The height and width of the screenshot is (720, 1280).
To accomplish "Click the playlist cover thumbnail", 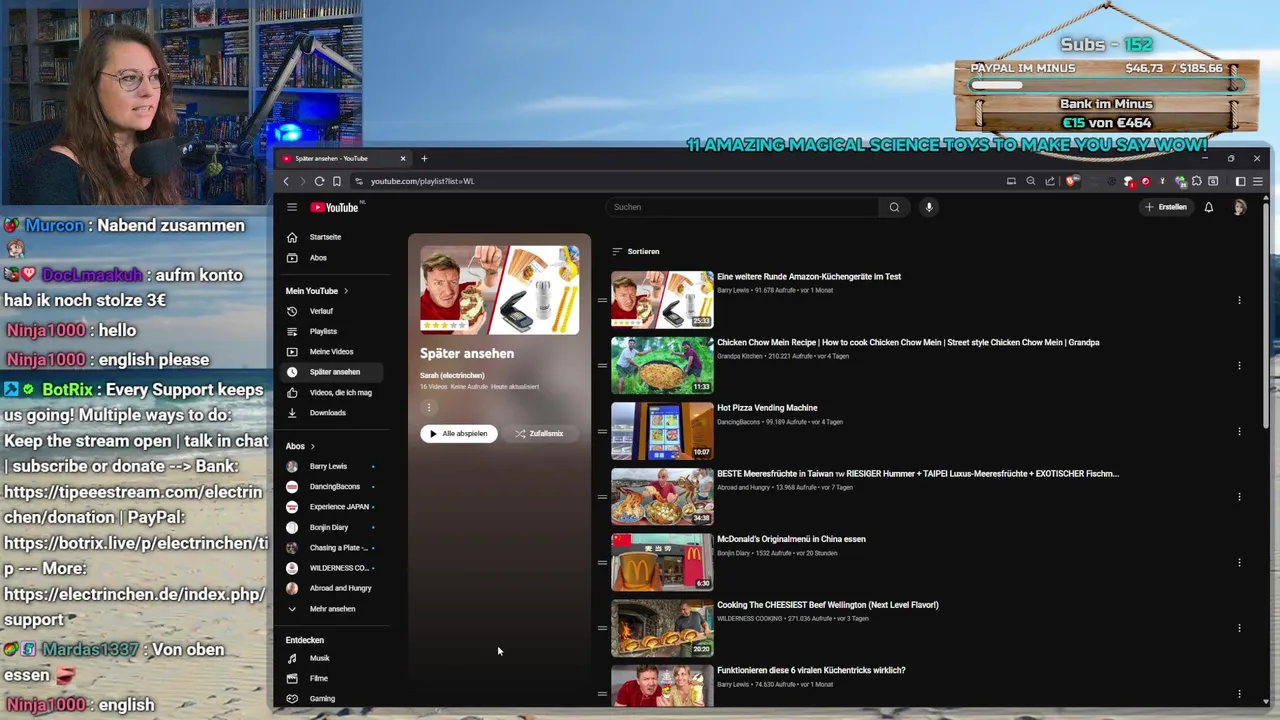I will 499,290.
